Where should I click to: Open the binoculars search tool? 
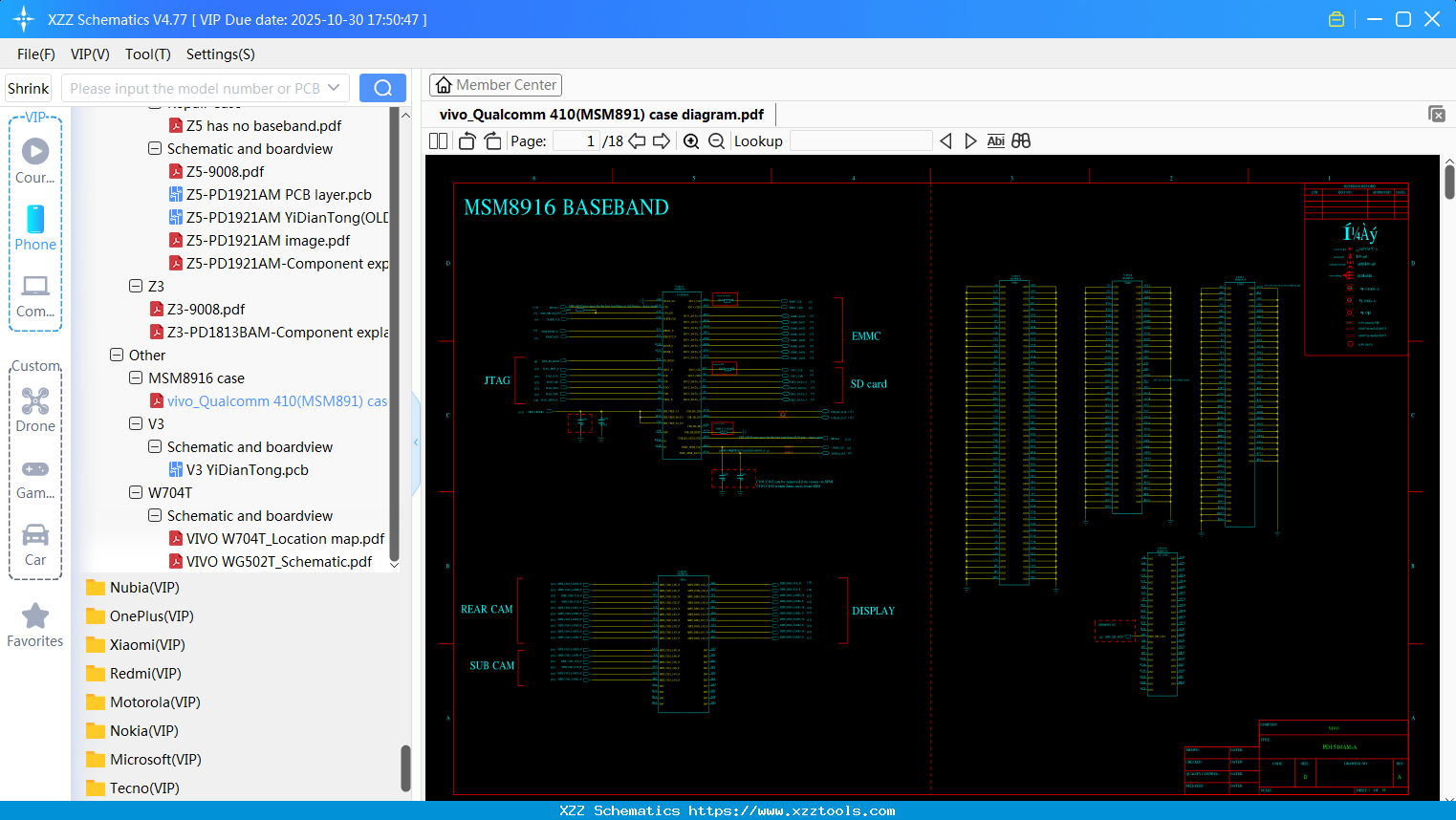tap(1020, 140)
